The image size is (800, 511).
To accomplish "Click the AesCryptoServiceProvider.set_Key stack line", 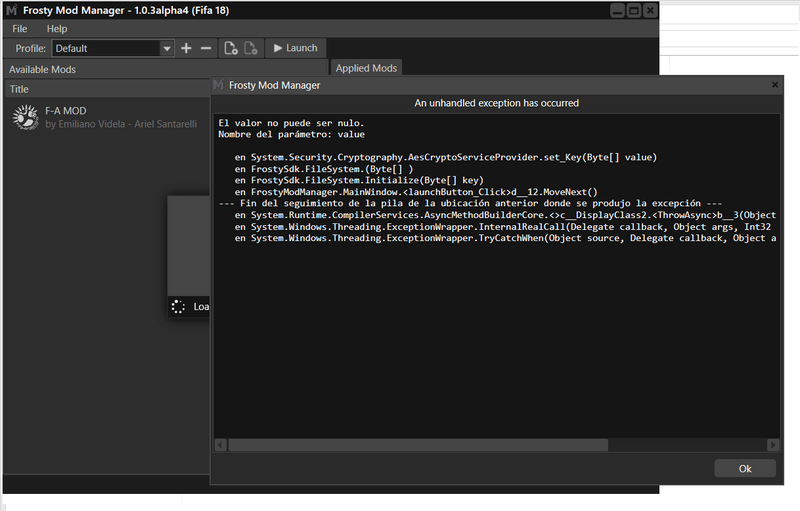I will pyautogui.click(x=446, y=158).
